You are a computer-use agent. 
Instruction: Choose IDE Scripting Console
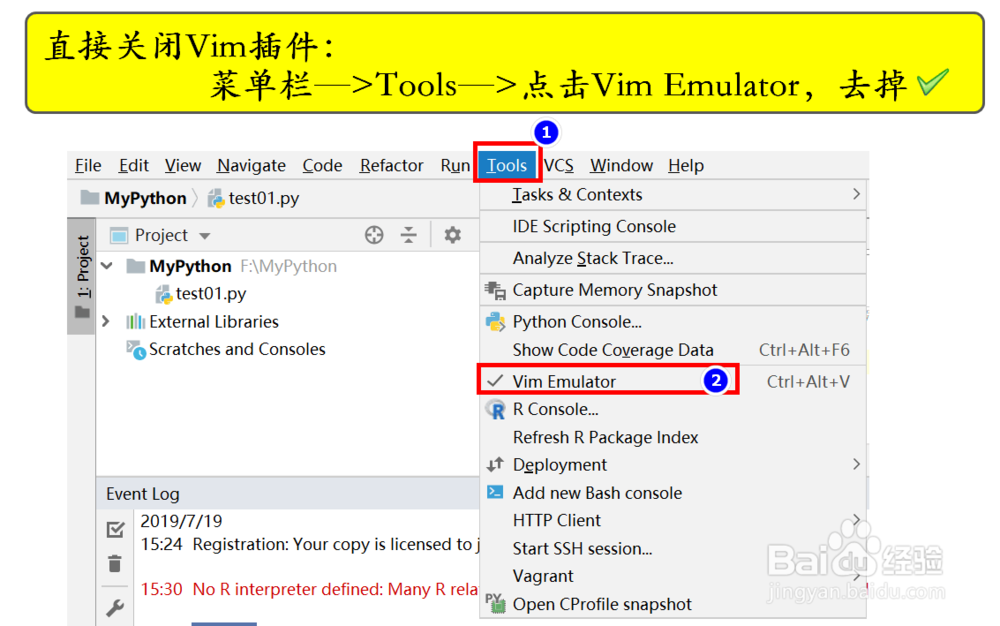pyautogui.click(x=673, y=226)
